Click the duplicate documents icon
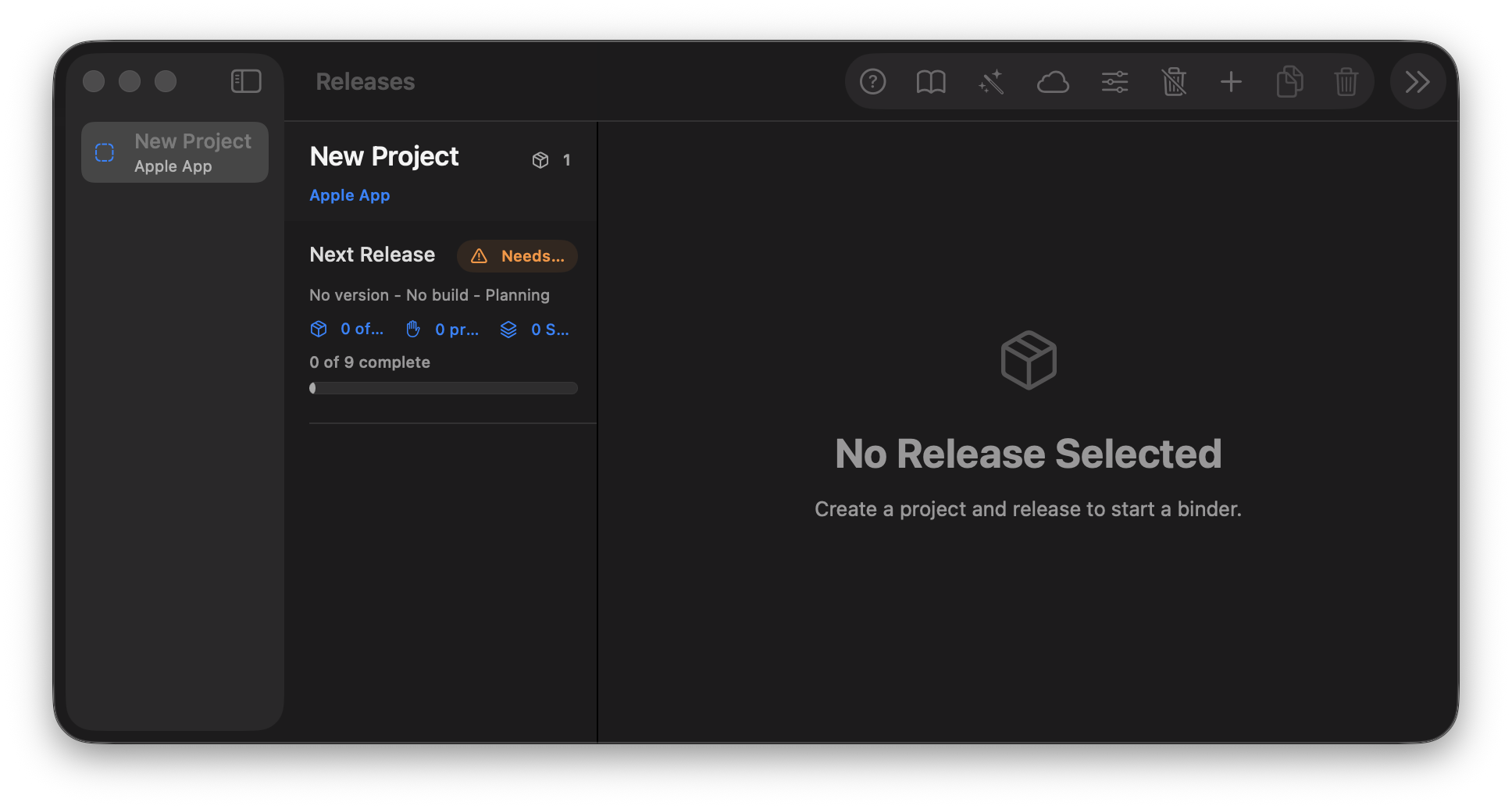The height and width of the screenshot is (809, 1512). tap(1289, 81)
